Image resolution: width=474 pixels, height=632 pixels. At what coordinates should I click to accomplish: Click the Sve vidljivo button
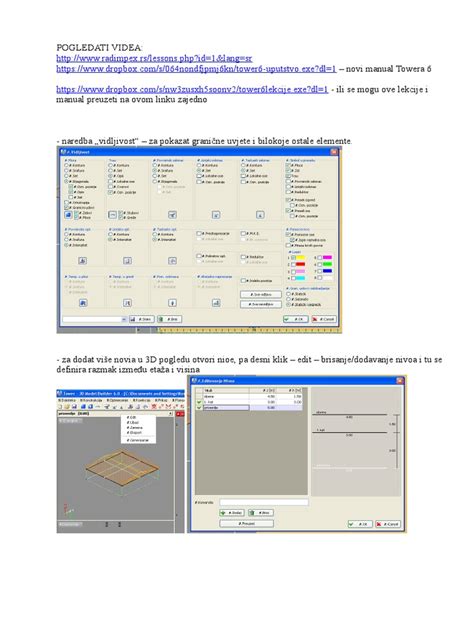point(261,295)
